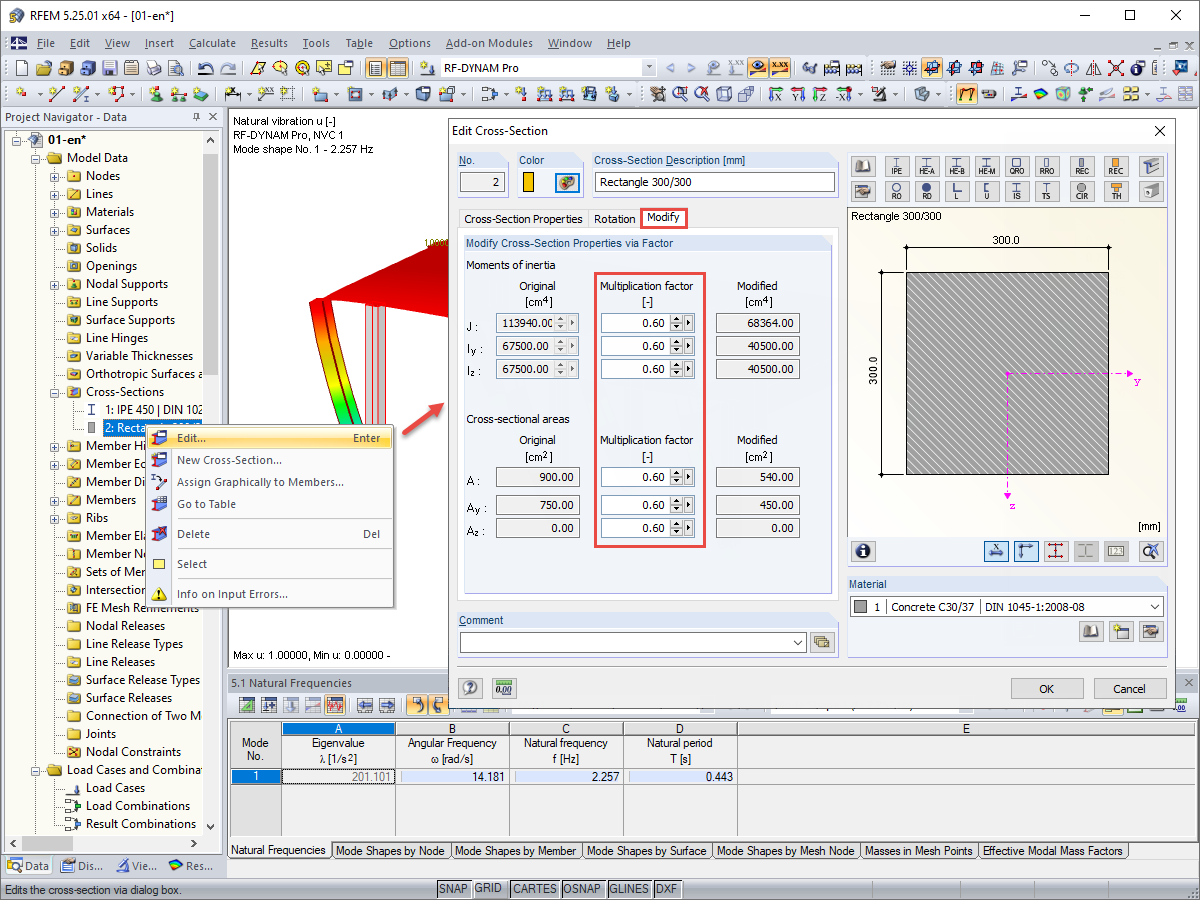Select the TS section icon
Image resolution: width=1200 pixels, height=900 pixels.
pyautogui.click(x=1047, y=191)
